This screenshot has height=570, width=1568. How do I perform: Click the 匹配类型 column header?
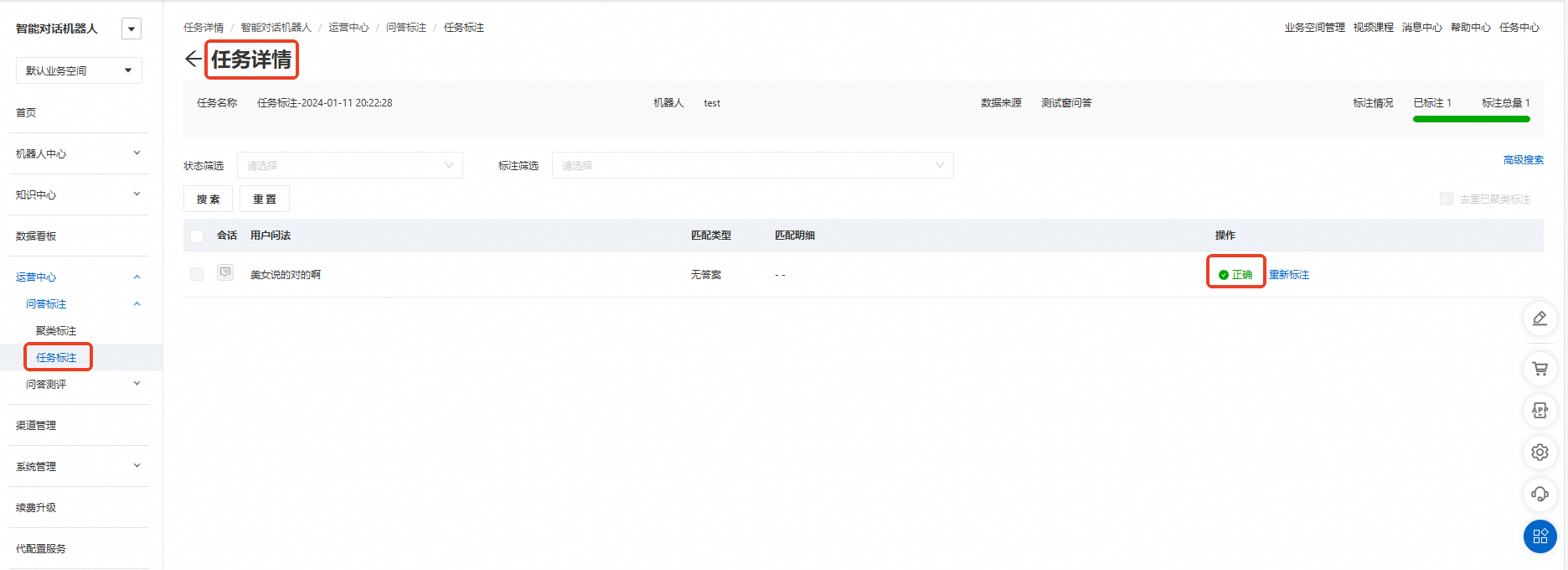pos(711,236)
